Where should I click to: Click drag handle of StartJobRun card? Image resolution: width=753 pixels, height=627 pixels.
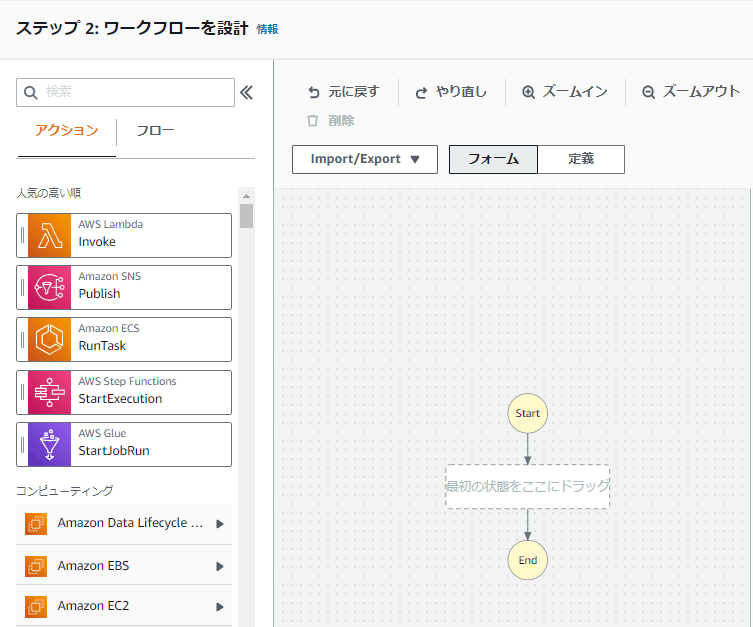[22, 445]
